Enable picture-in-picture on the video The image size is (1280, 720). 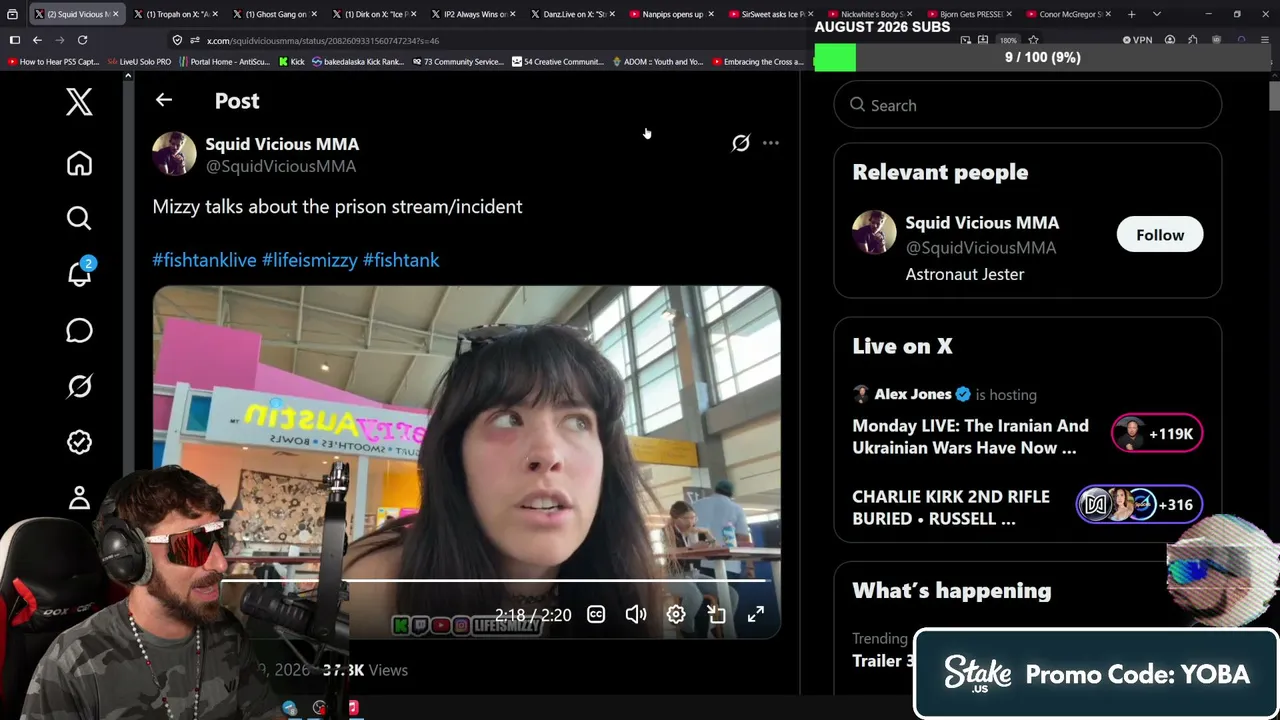tap(716, 614)
